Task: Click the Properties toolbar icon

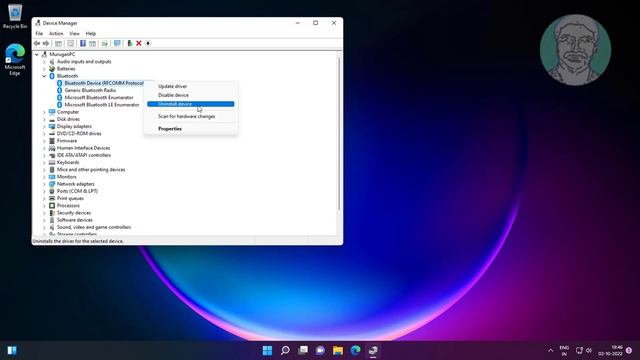Action: (71, 43)
